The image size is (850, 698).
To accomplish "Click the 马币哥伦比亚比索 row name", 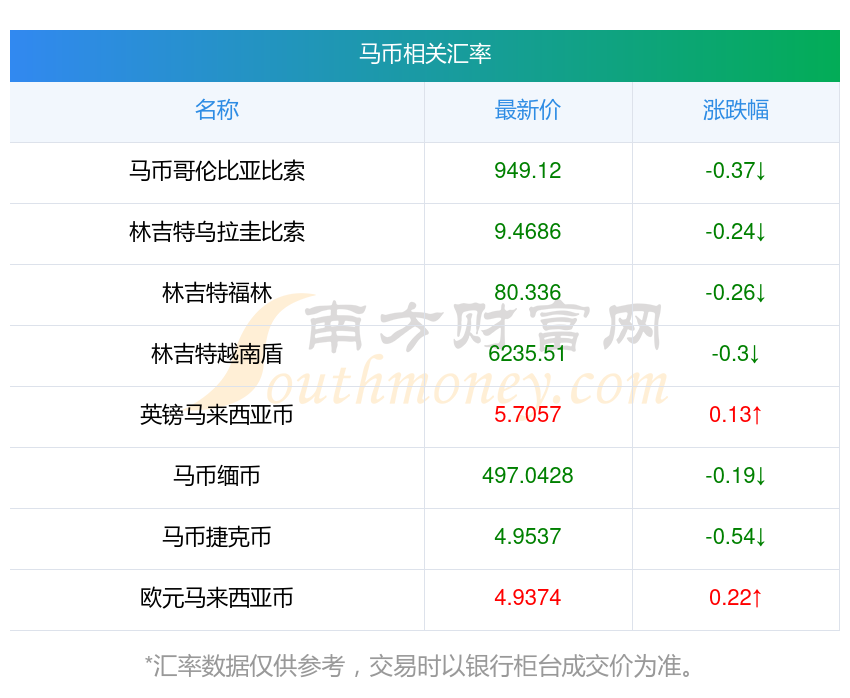I will pos(217,171).
